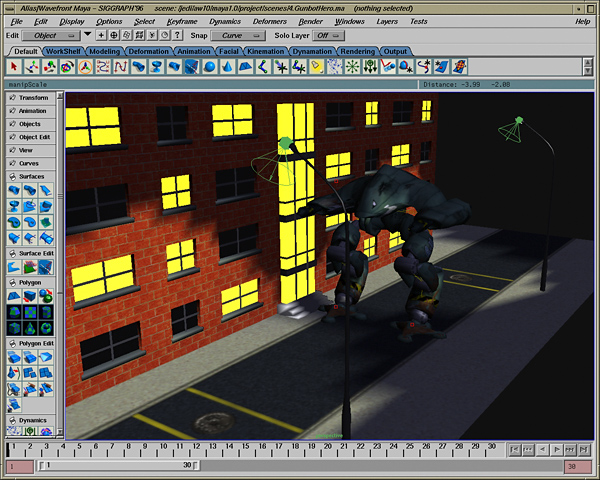Click the blue cylinder shelf icon

[x=139, y=67]
